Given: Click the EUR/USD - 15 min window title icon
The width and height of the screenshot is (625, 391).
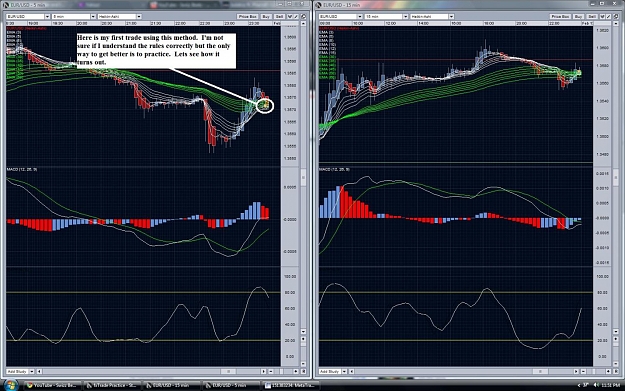Looking at the screenshot, I should 318,5.
